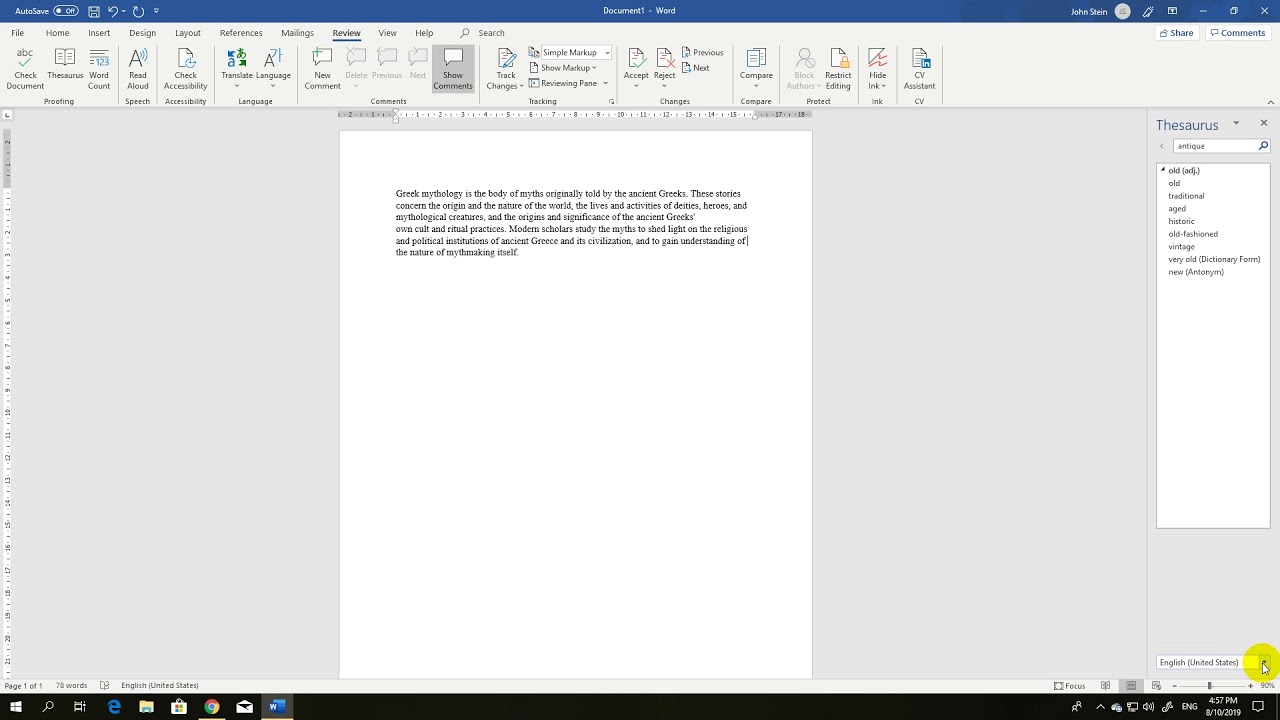Go back in Thesaurus pane

point(1162,146)
